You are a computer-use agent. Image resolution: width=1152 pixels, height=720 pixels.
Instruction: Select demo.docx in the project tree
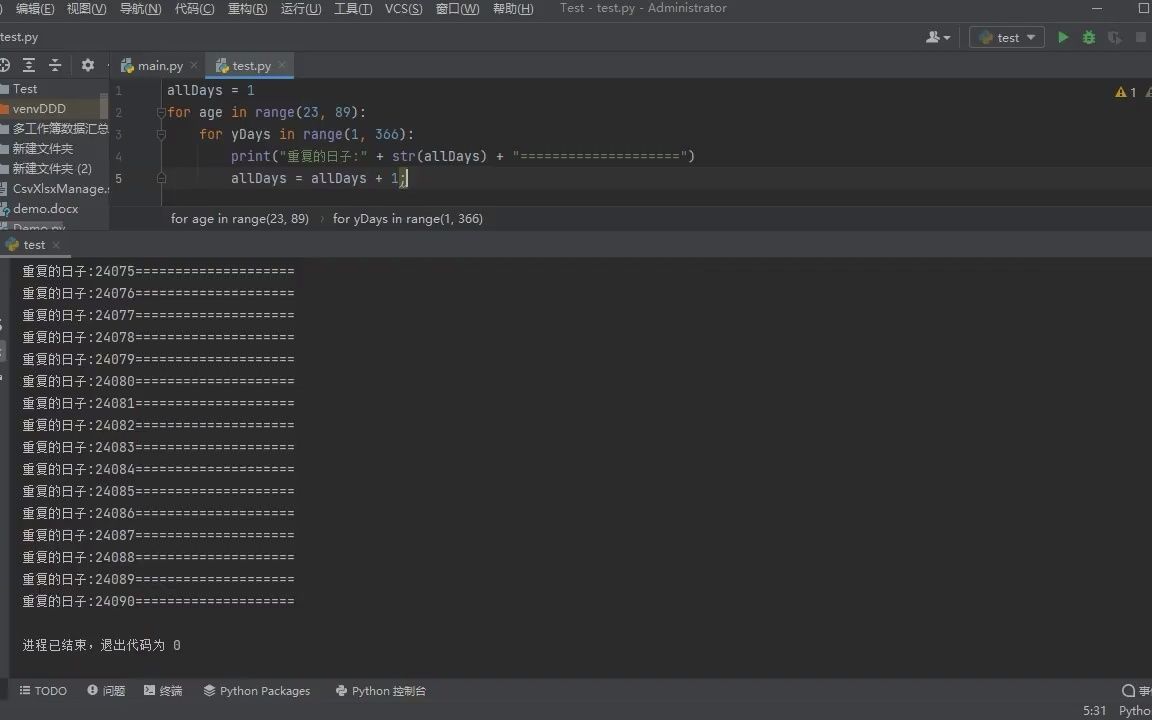pyautogui.click(x=47, y=208)
